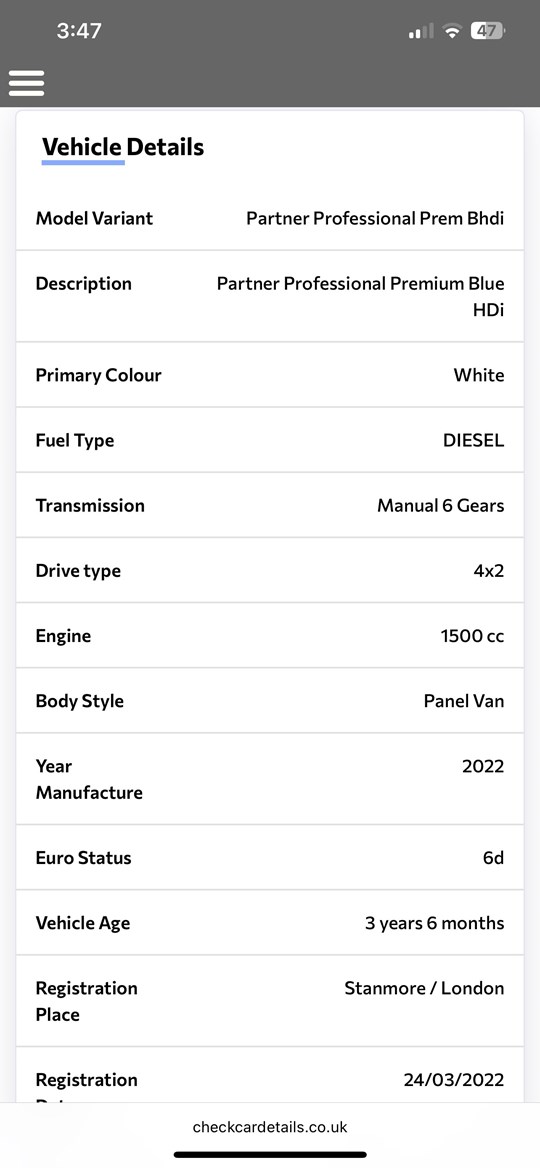Select the Manual 6 Gears transmission value
This screenshot has width=540, height=1168.
click(441, 506)
